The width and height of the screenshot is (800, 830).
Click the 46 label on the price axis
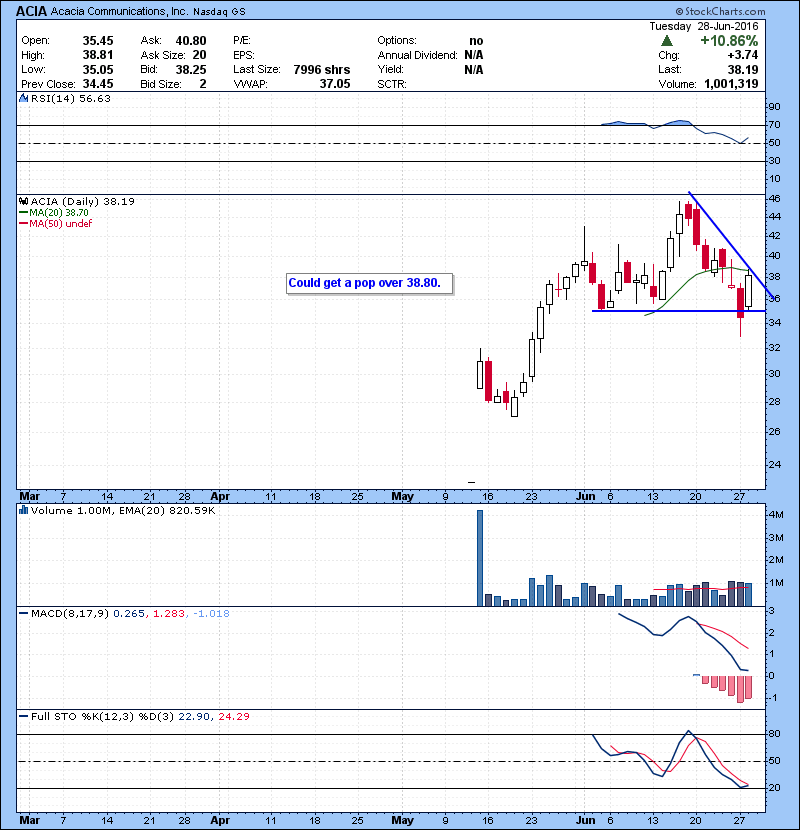click(774, 199)
